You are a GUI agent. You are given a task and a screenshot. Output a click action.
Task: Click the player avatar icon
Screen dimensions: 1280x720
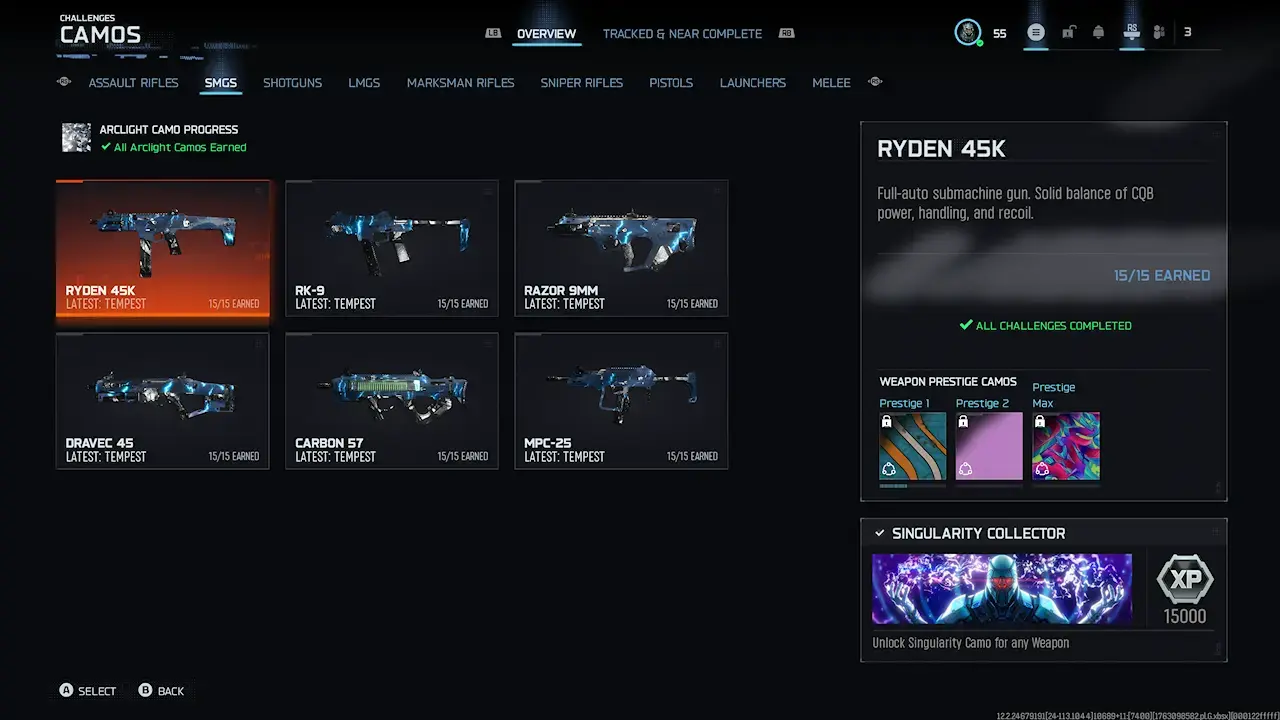968,33
